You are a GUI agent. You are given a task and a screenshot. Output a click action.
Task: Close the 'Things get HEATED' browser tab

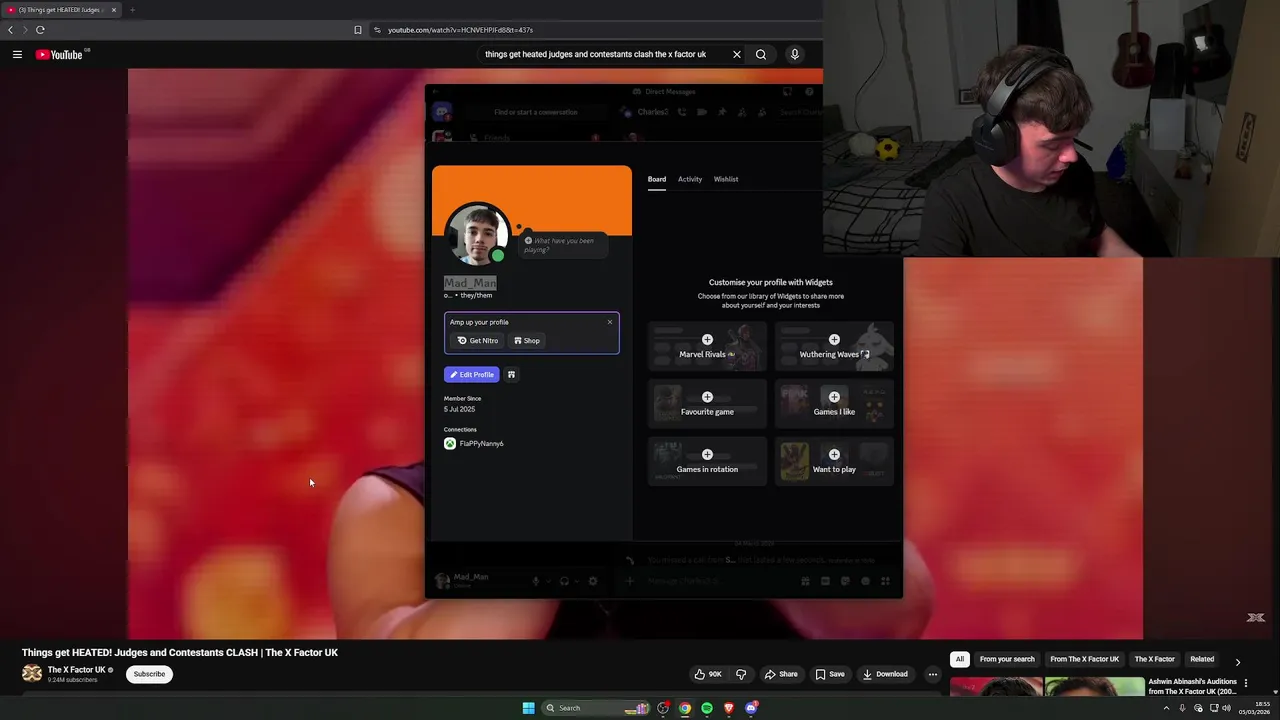(114, 10)
